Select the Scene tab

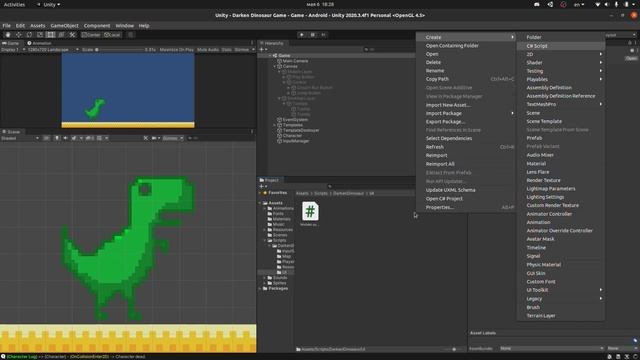point(11,131)
